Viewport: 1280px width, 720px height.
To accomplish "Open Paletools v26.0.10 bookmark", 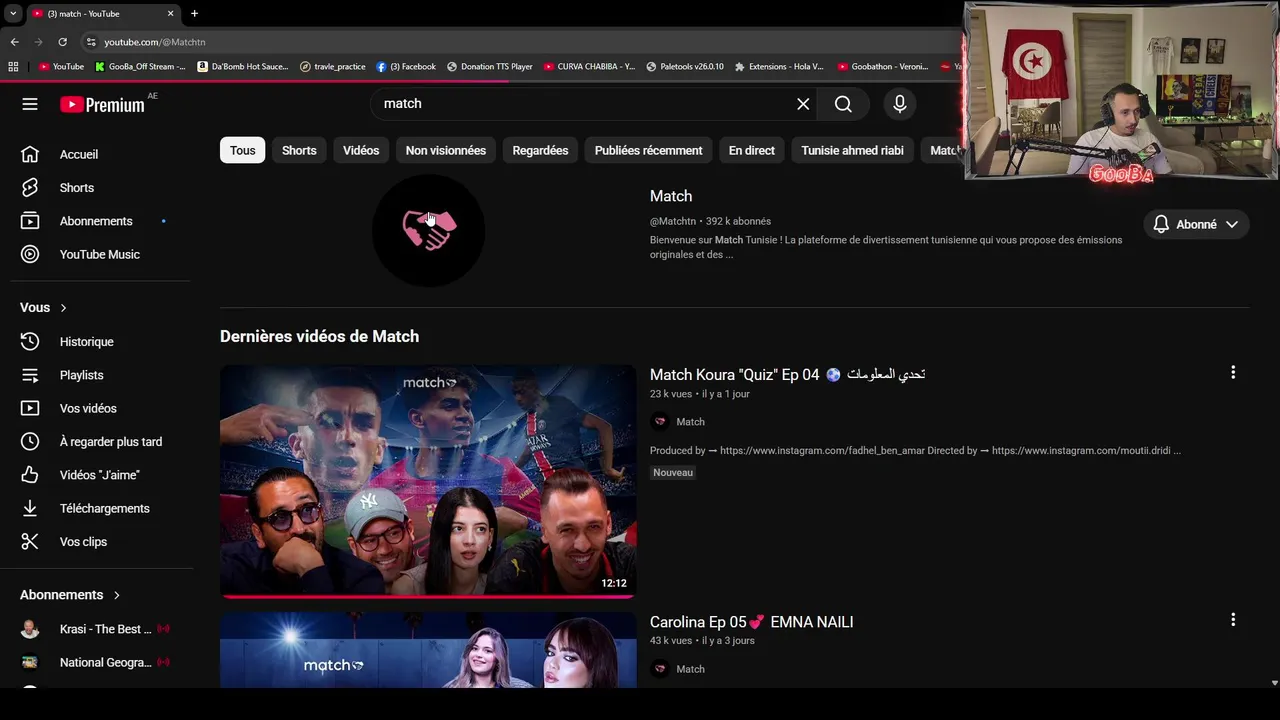I will pos(685,67).
